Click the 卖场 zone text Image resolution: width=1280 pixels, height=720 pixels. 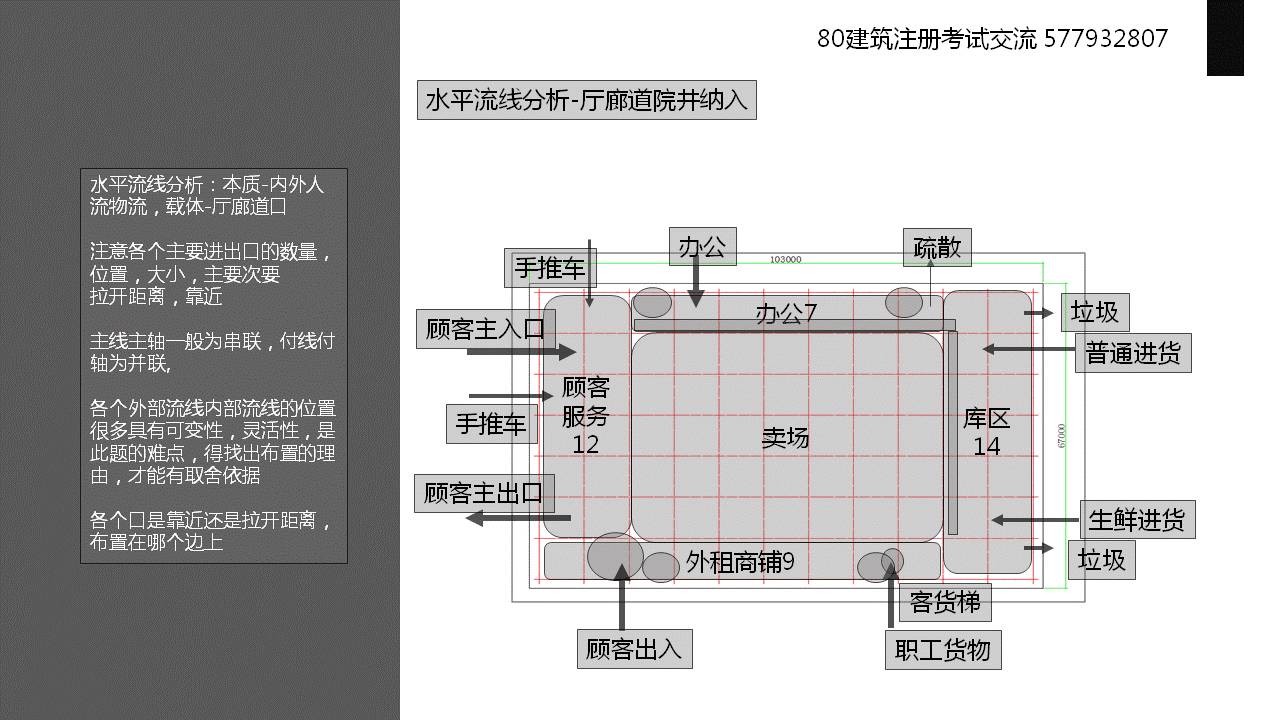point(785,438)
